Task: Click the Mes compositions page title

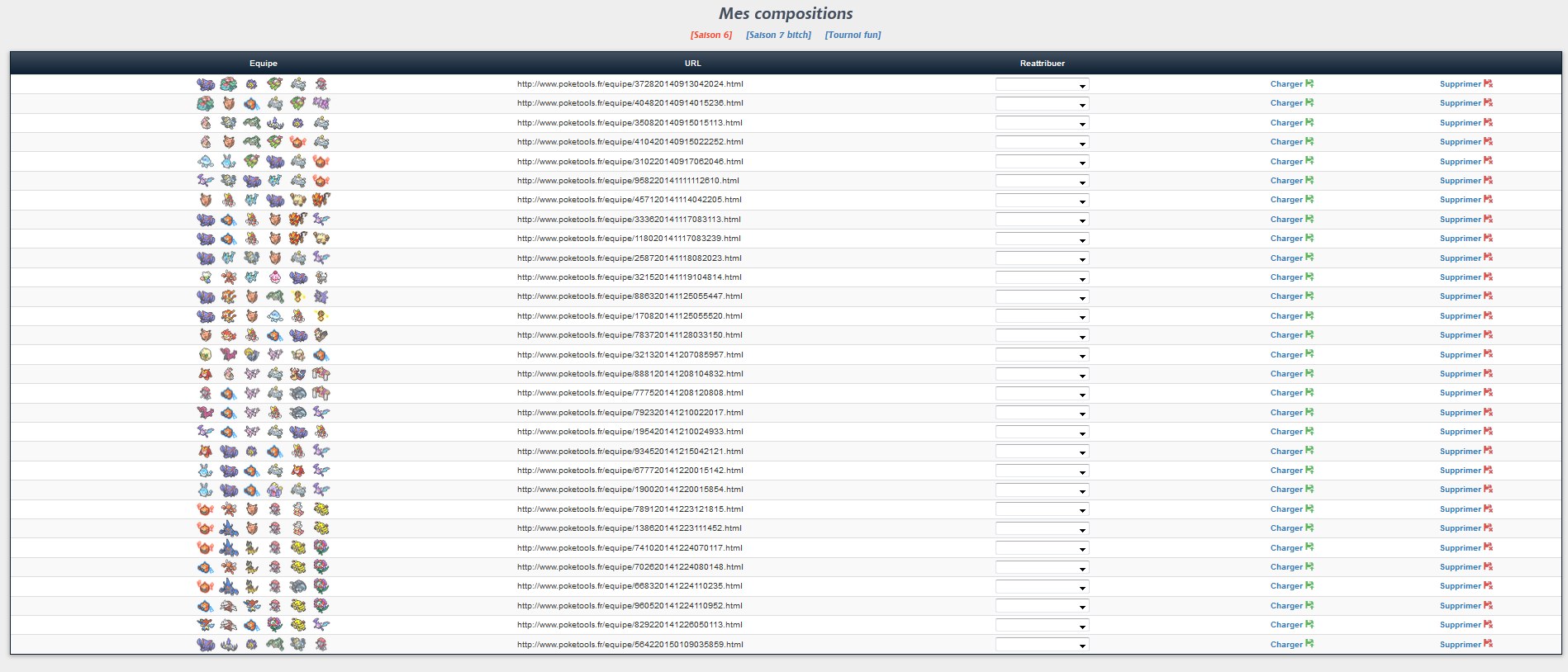Action: coord(786,13)
